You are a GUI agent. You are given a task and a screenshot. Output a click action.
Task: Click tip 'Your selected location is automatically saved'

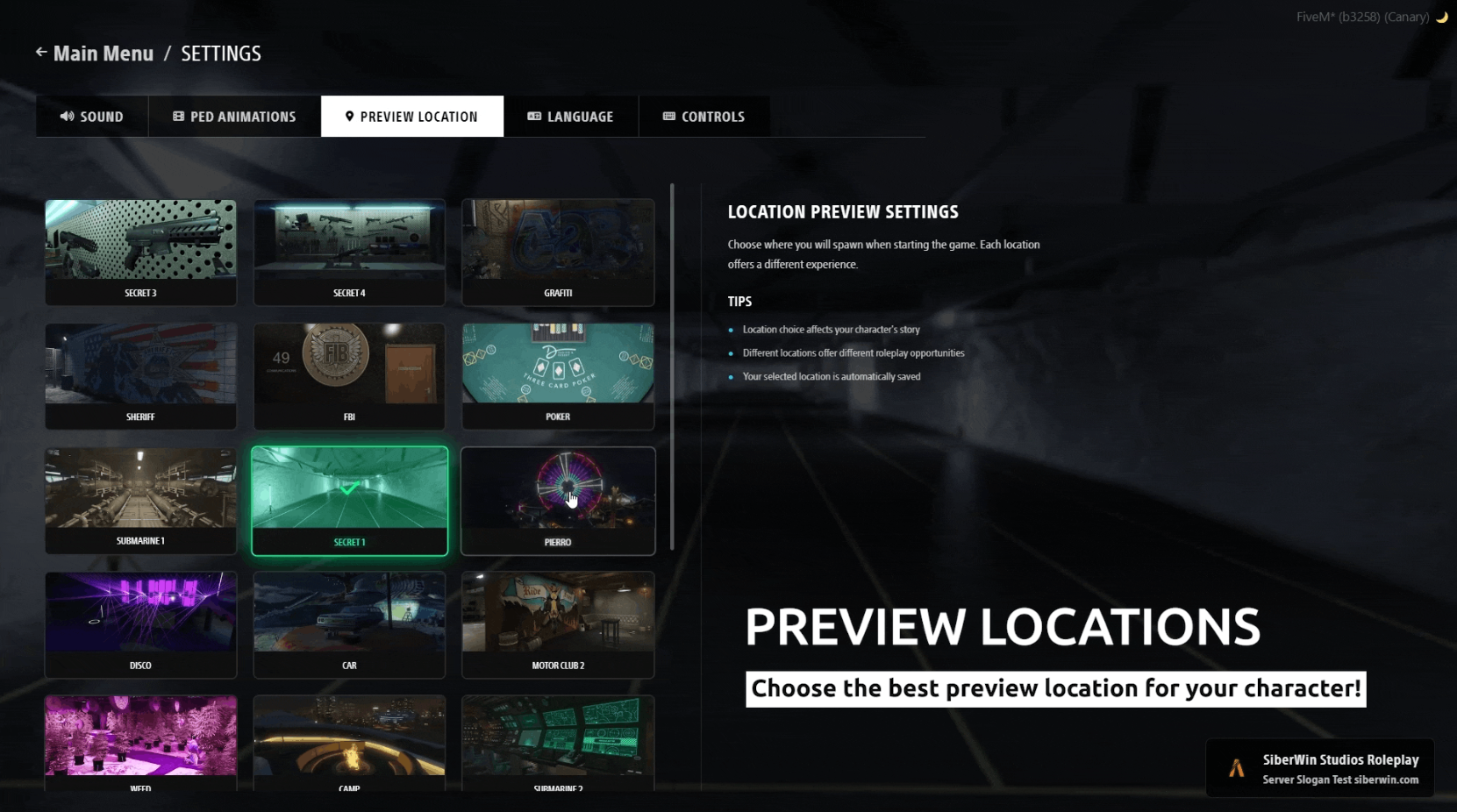click(832, 376)
